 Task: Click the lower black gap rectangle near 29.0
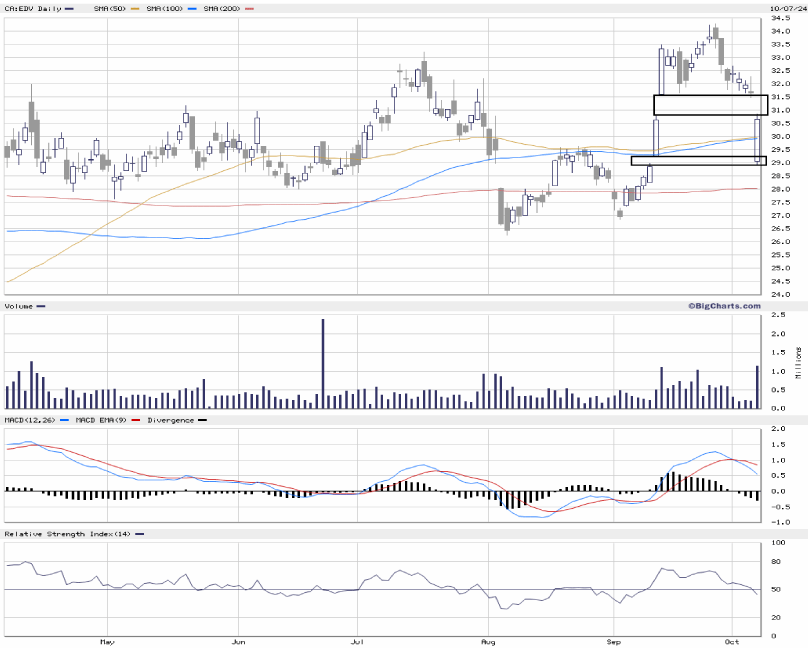pyautogui.click(x=698, y=160)
